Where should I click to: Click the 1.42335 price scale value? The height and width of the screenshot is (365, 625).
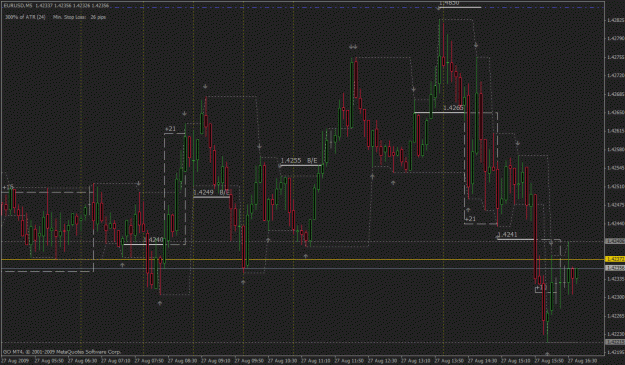tap(615, 279)
